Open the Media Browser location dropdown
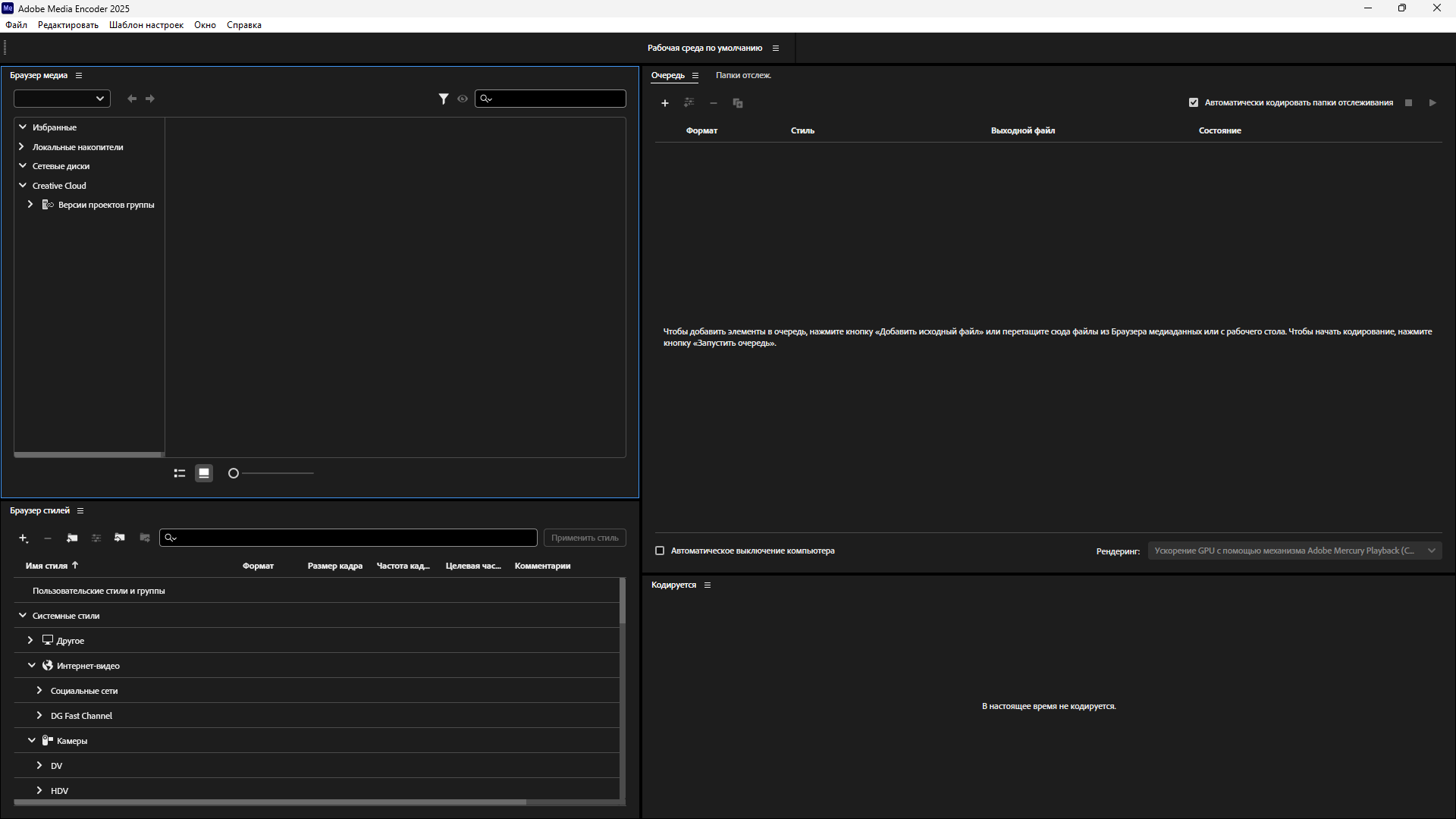This screenshot has height=819, width=1456. click(62, 99)
